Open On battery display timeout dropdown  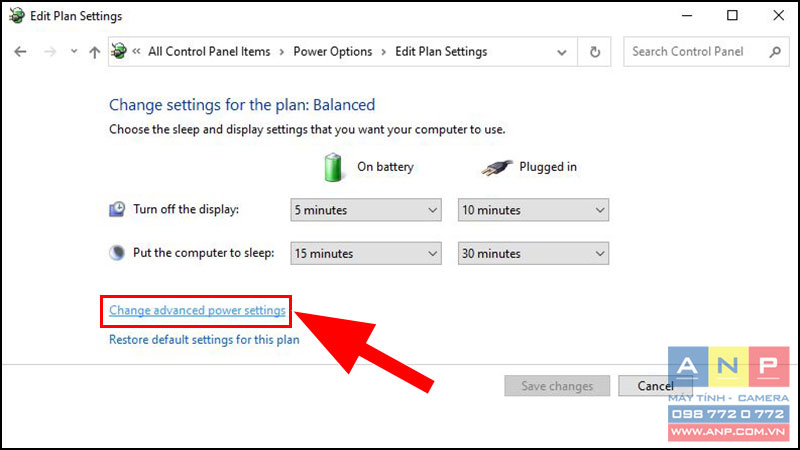point(366,210)
